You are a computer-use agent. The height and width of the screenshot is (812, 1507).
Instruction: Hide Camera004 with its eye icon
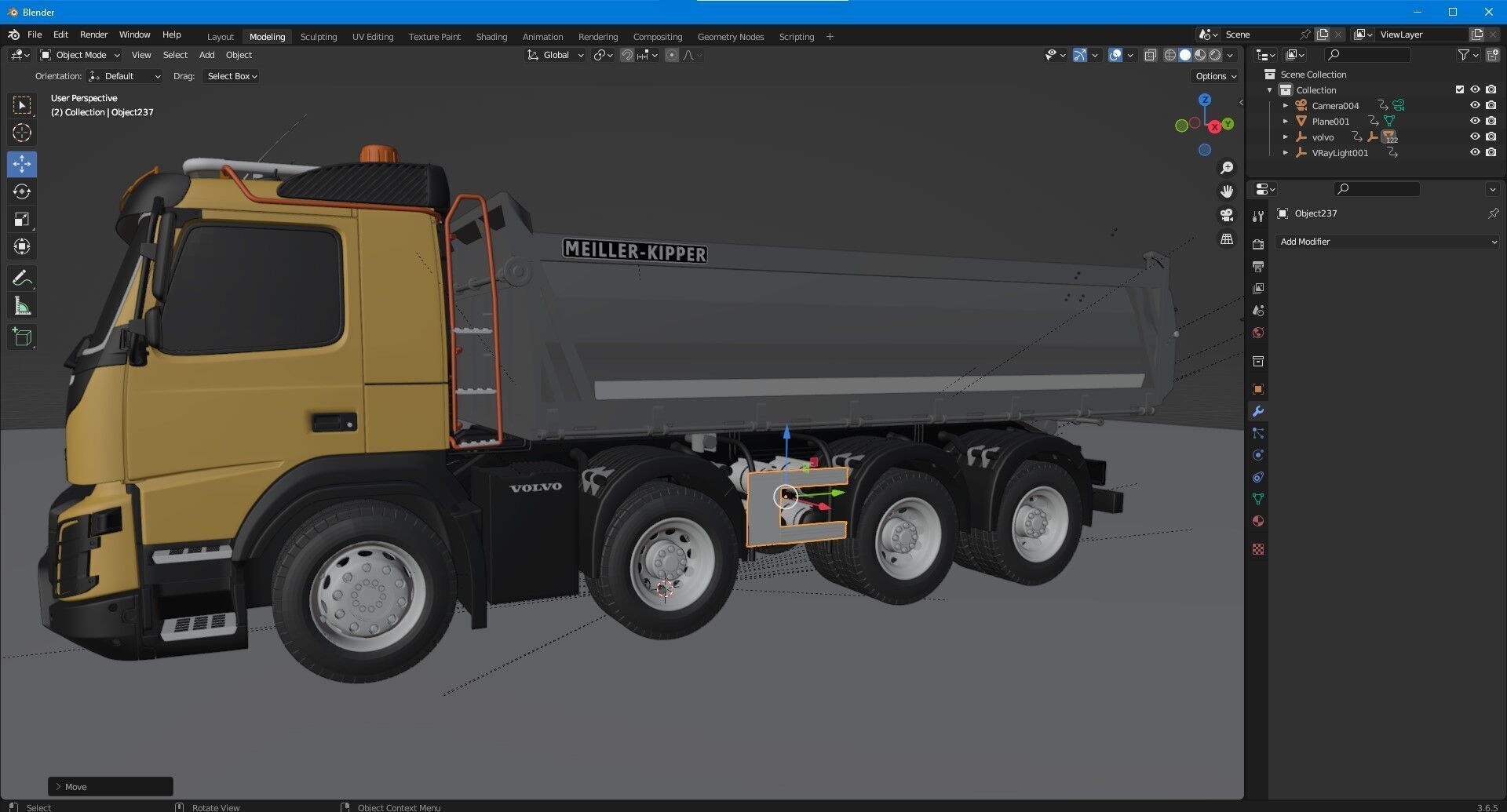[1475, 105]
